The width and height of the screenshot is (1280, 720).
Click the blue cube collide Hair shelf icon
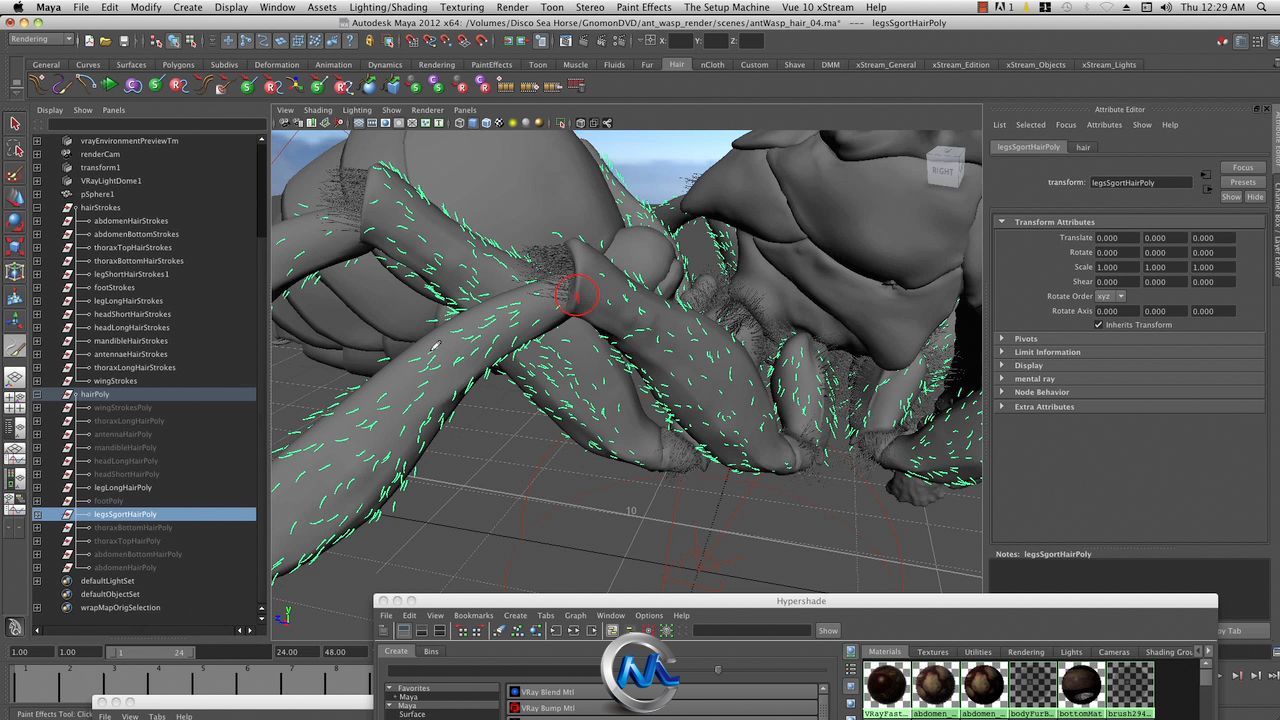(394, 86)
